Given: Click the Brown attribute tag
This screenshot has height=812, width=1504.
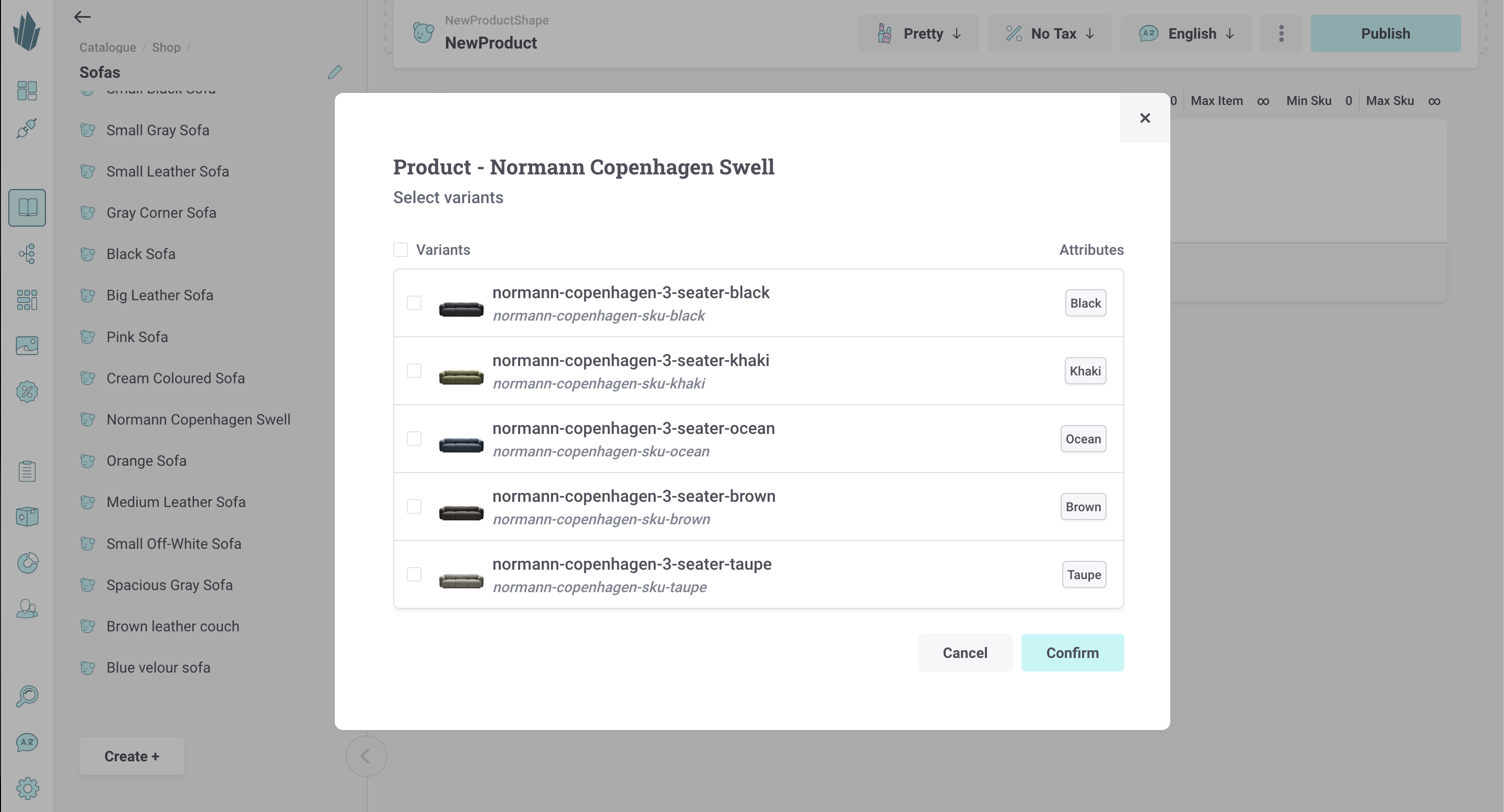Looking at the screenshot, I should tap(1083, 507).
